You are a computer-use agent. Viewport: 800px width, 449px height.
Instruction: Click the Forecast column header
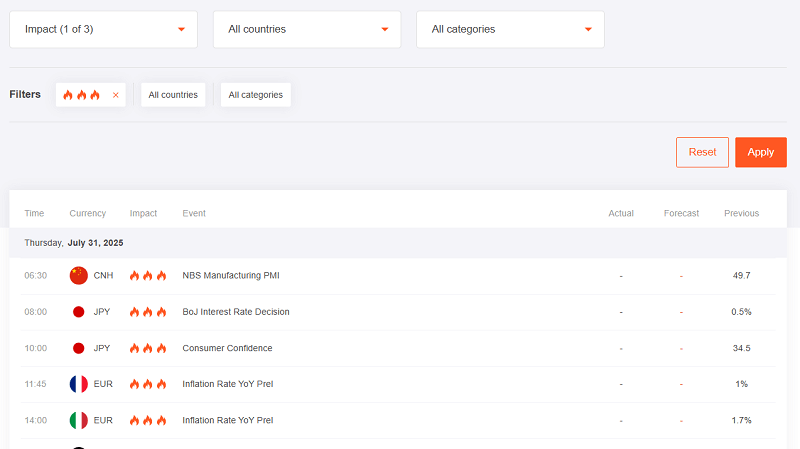[681, 213]
